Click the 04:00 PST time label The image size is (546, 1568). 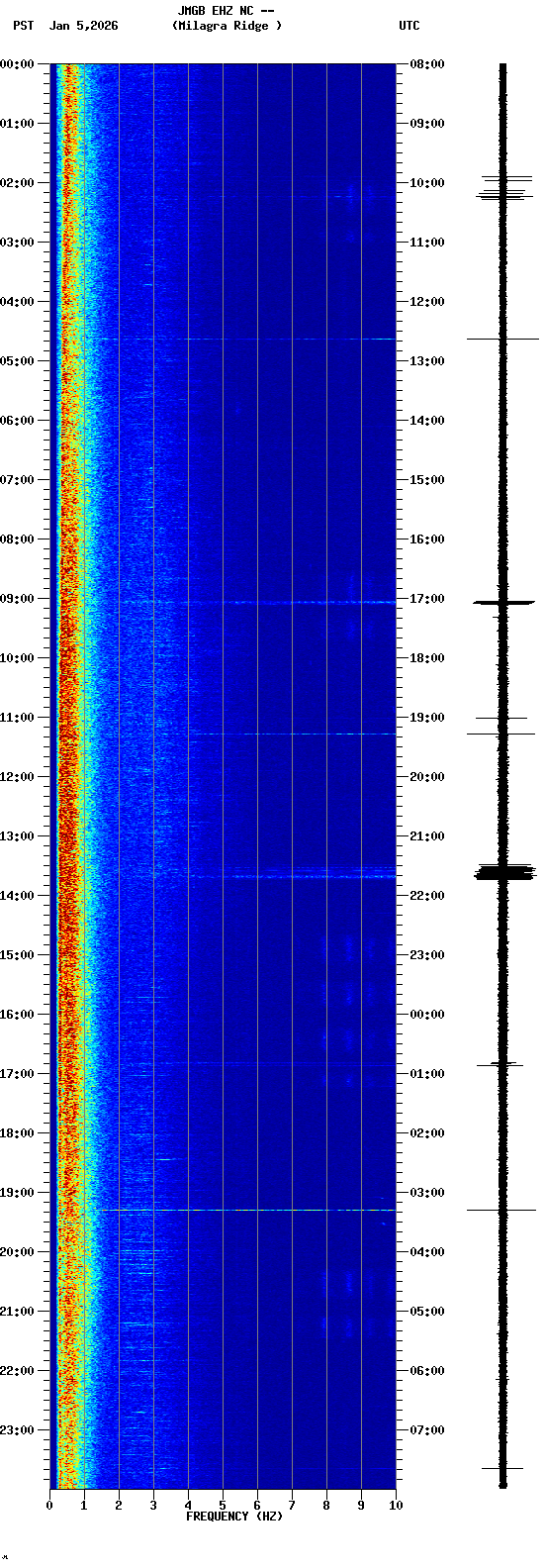tap(18, 302)
